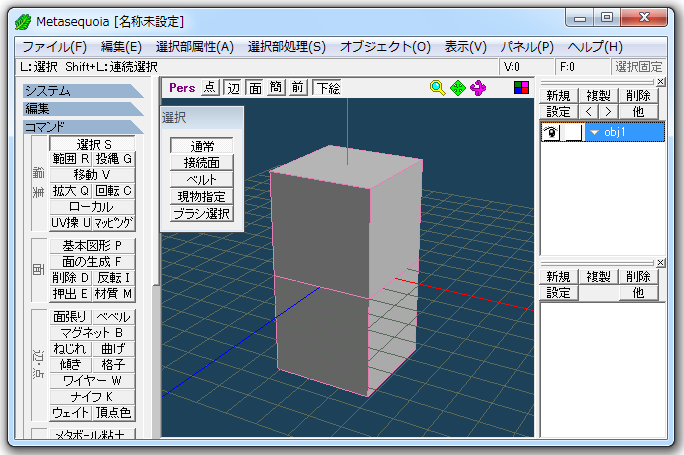Choose ブラシ選択 selection mode
Screen dimensions: 684x455
[x=202, y=214]
